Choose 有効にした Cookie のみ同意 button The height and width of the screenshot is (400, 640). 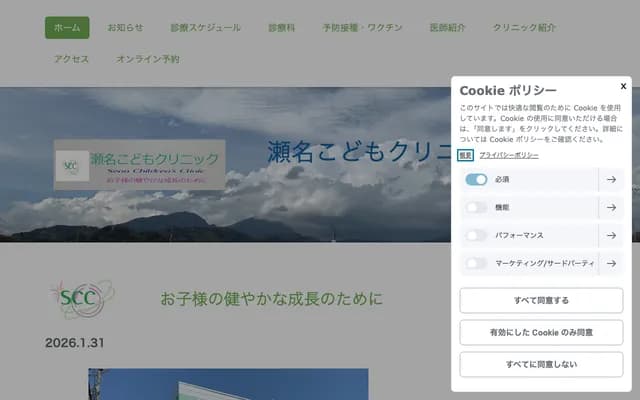(541, 333)
